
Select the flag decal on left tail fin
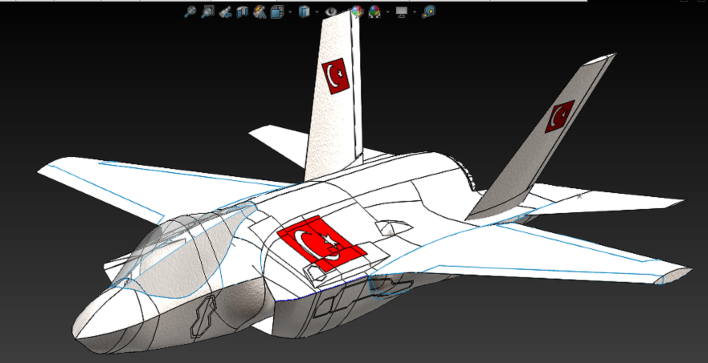[335, 76]
